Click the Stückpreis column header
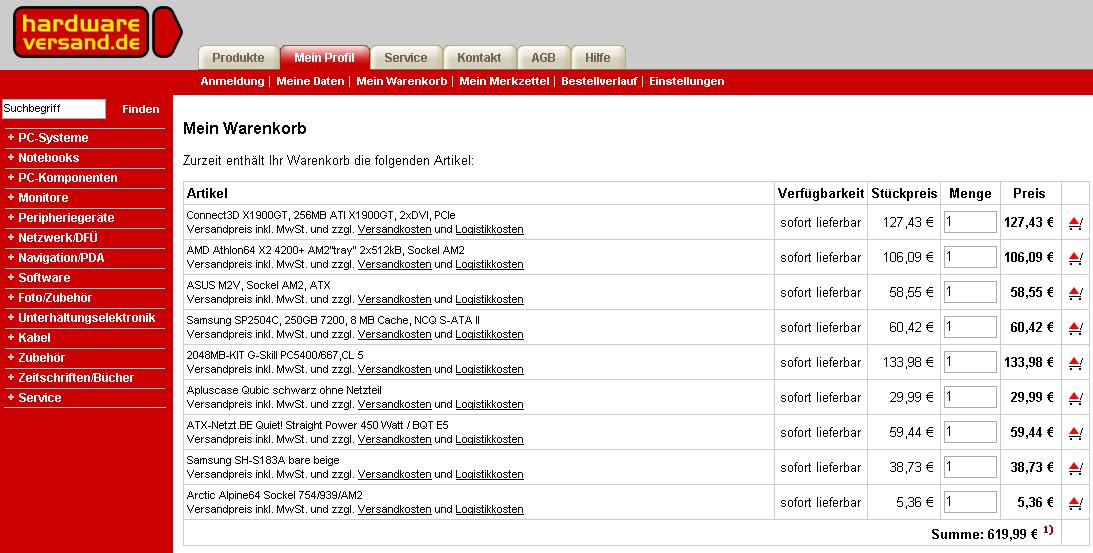Viewport: 1093px width, 553px height. click(x=904, y=193)
